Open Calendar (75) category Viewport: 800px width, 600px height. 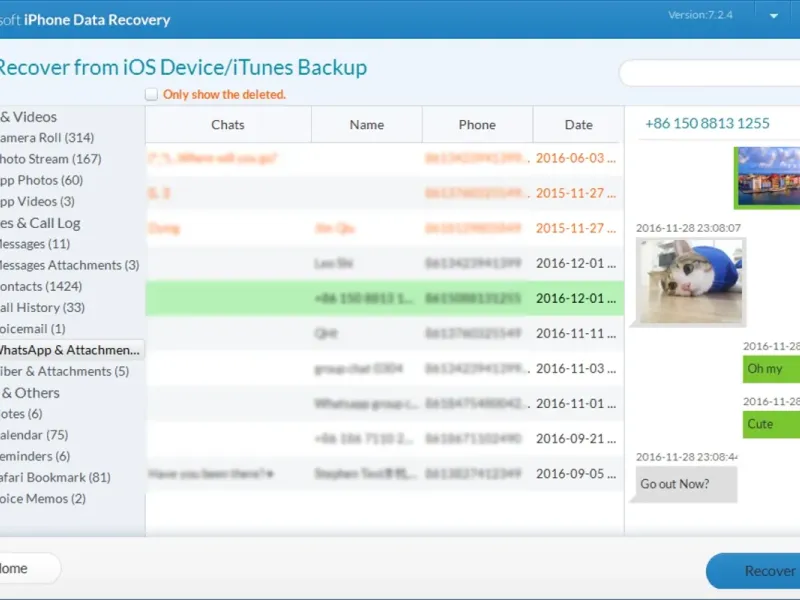[x=34, y=435]
